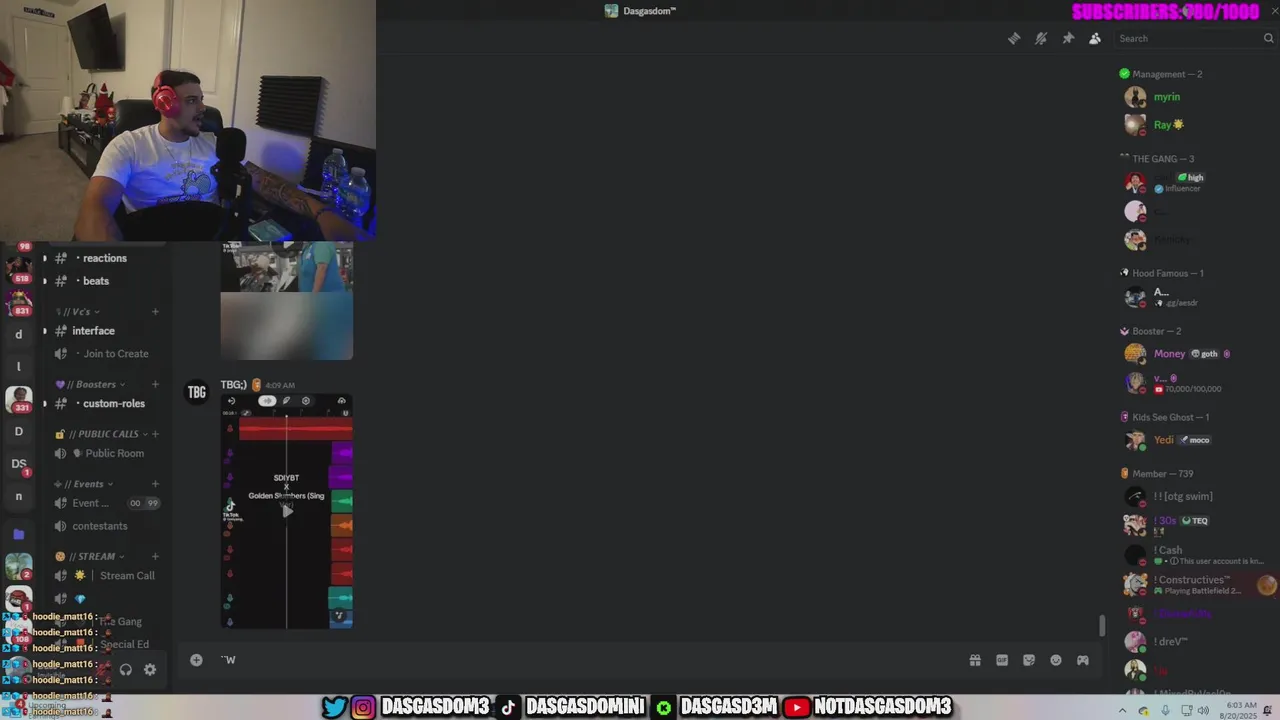The image size is (1280, 720).
Task: Open the GIF picker
Action: (x=1002, y=660)
